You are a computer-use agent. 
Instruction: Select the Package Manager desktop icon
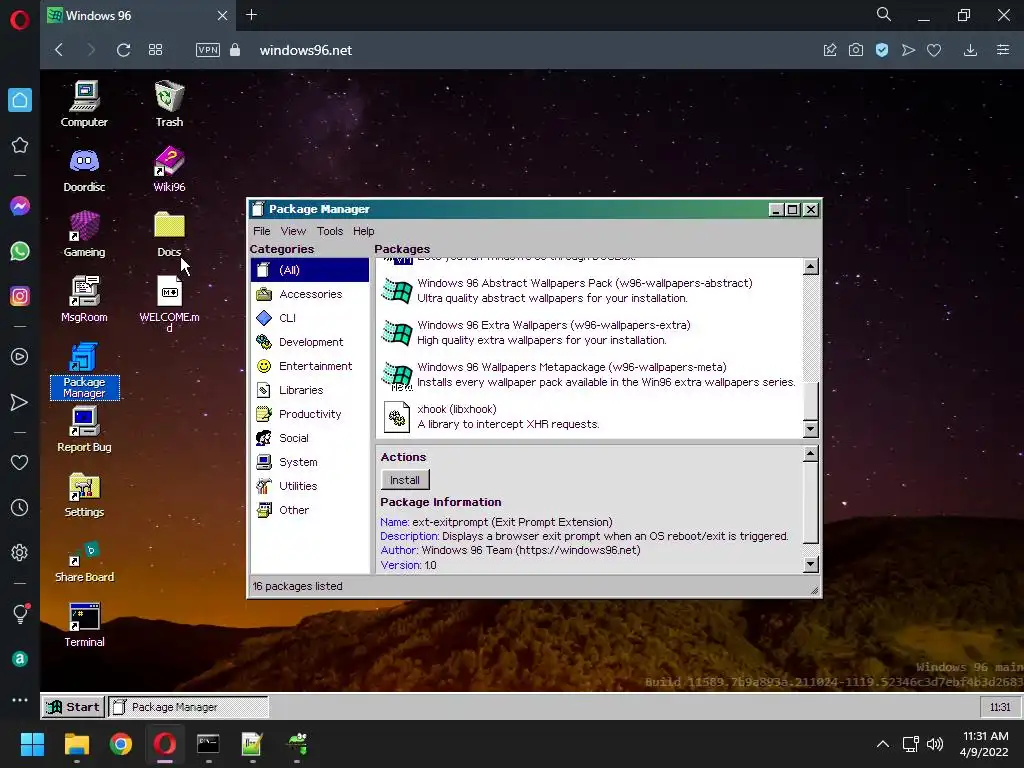tap(84, 370)
